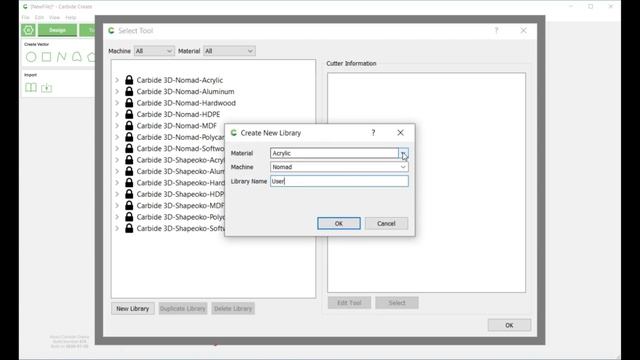The height and width of the screenshot is (360, 640).
Task: Open the View menu
Action: tap(54, 18)
